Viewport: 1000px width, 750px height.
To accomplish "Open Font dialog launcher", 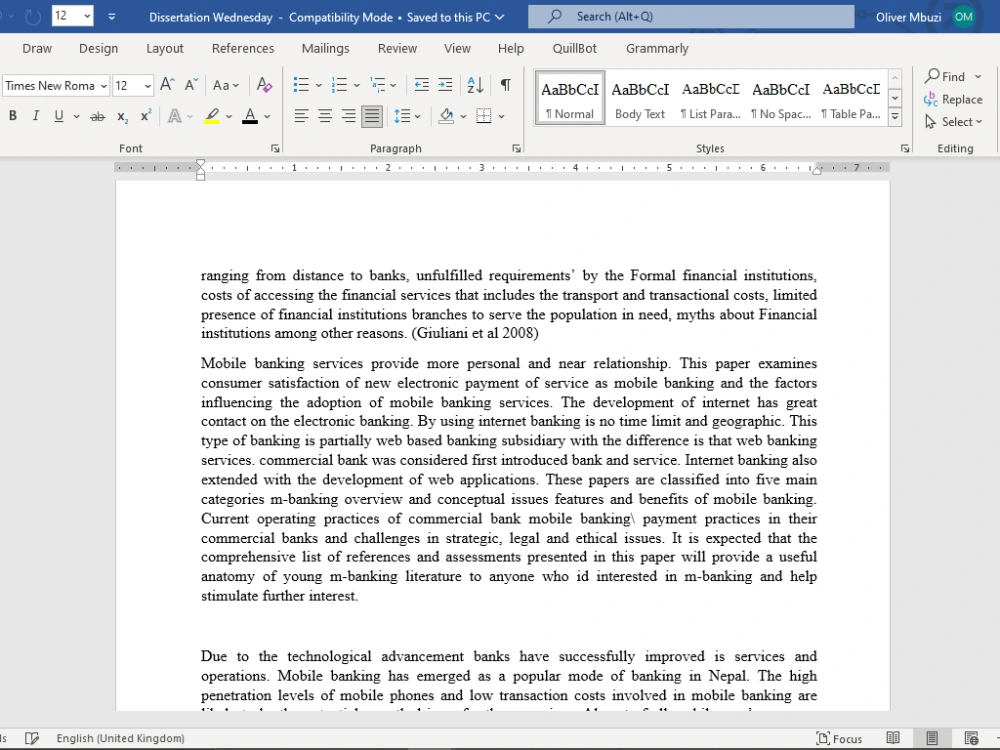I will click(x=275, y=149).
